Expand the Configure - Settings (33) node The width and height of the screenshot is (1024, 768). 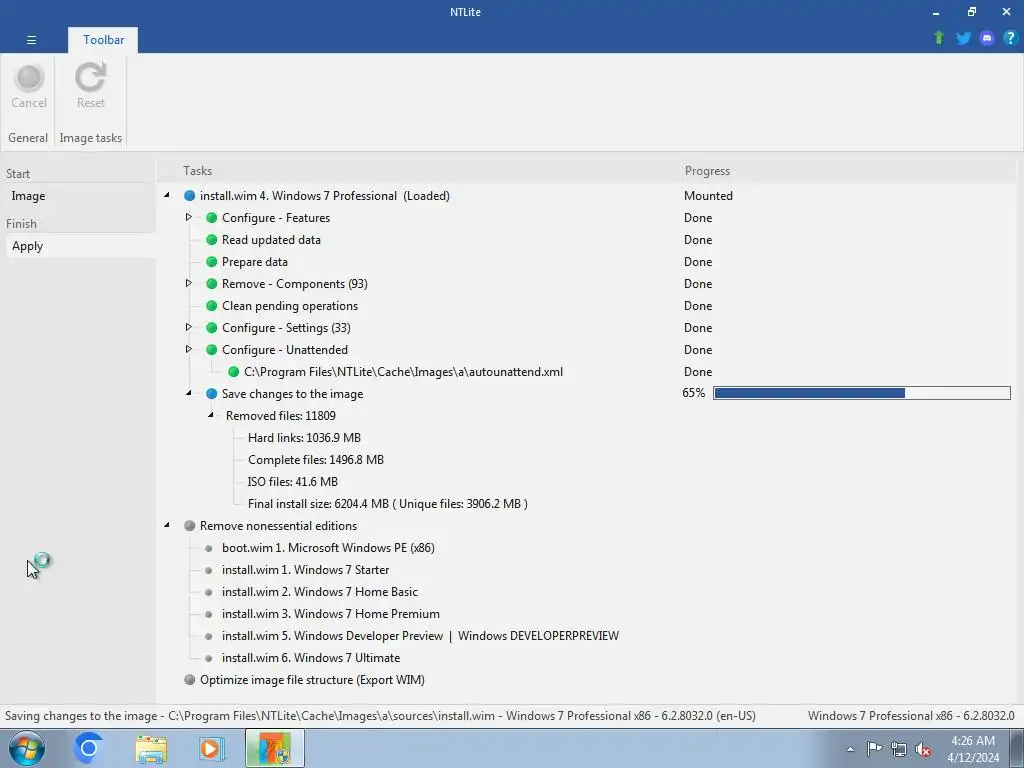pos(189,327)
